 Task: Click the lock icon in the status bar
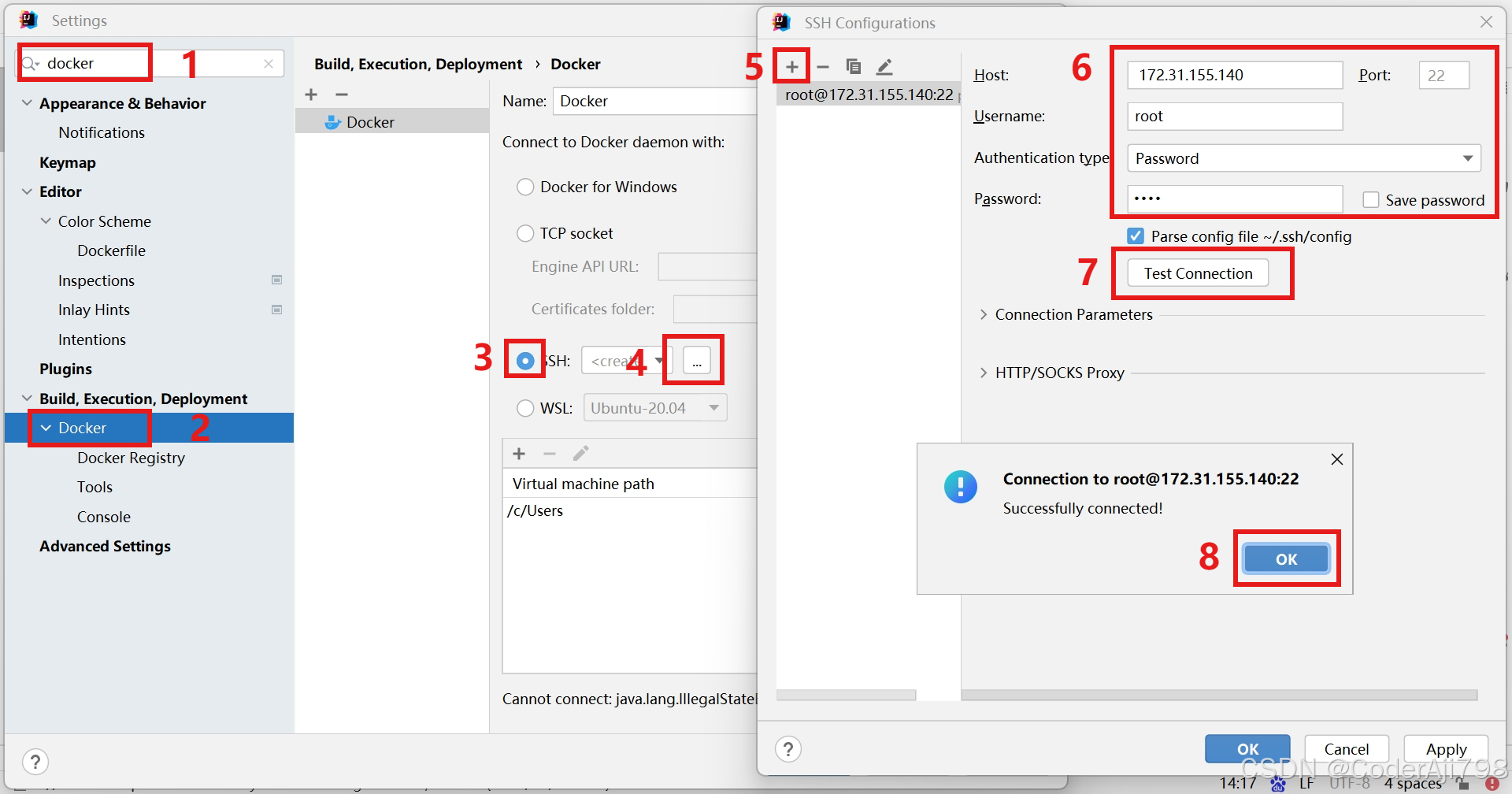1463,784
